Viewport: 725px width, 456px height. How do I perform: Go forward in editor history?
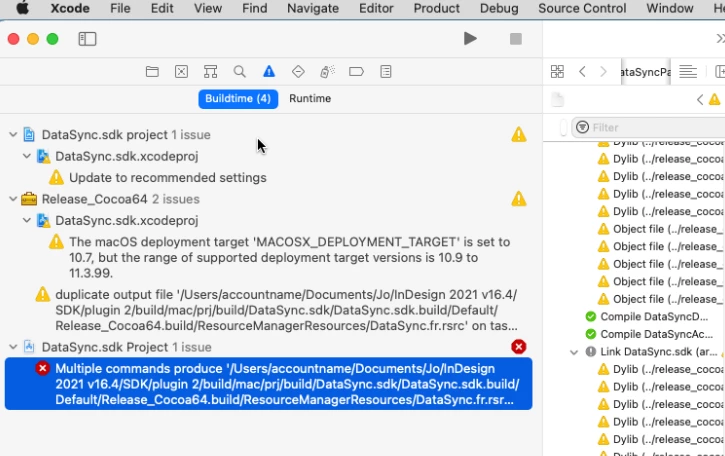pos(603,72)
